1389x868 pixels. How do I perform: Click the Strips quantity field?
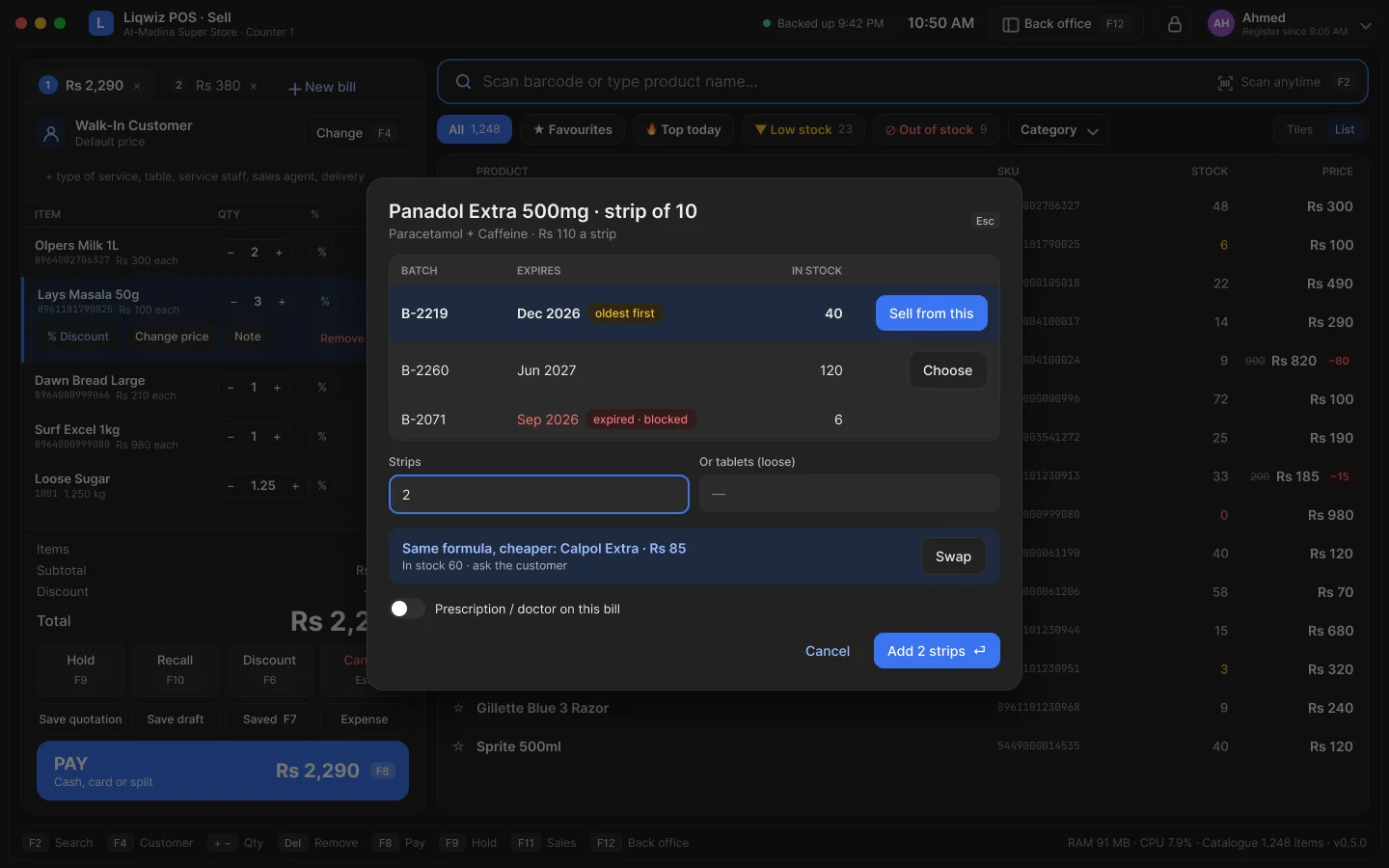pyautogui.click(x=539, y=495)
